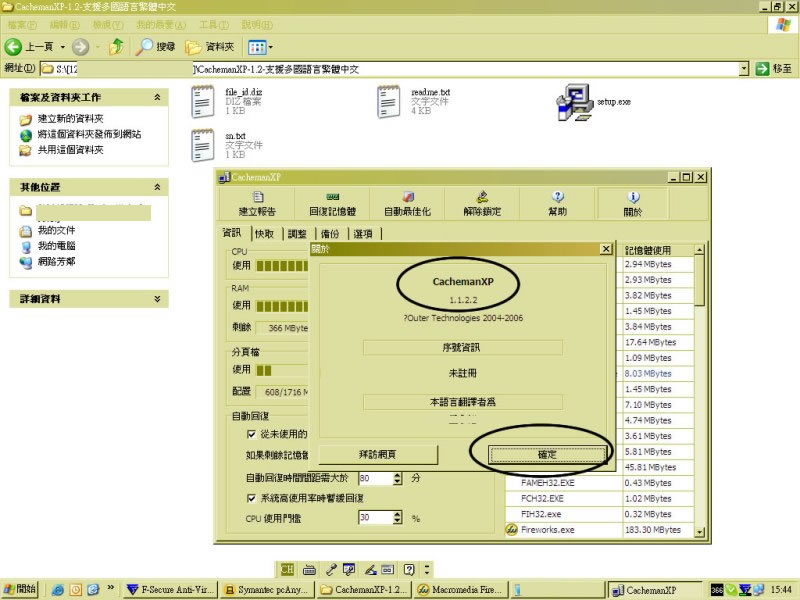Increase the 自動回復時間間距 spinner value
The width and height of the screenshot is (800, 600).
click(x=397, y=475)
